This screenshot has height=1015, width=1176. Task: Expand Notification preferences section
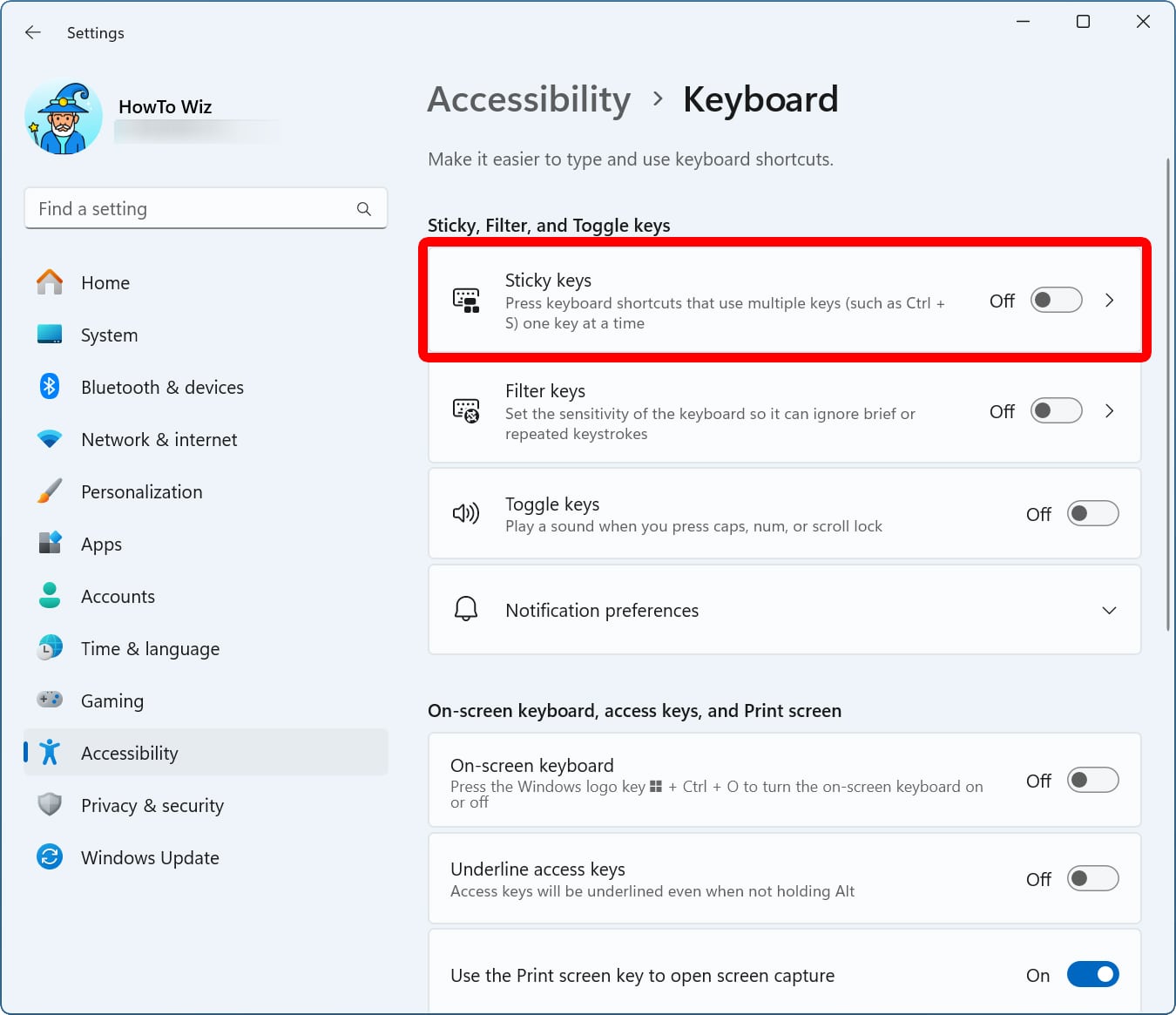click(1109, 610)
